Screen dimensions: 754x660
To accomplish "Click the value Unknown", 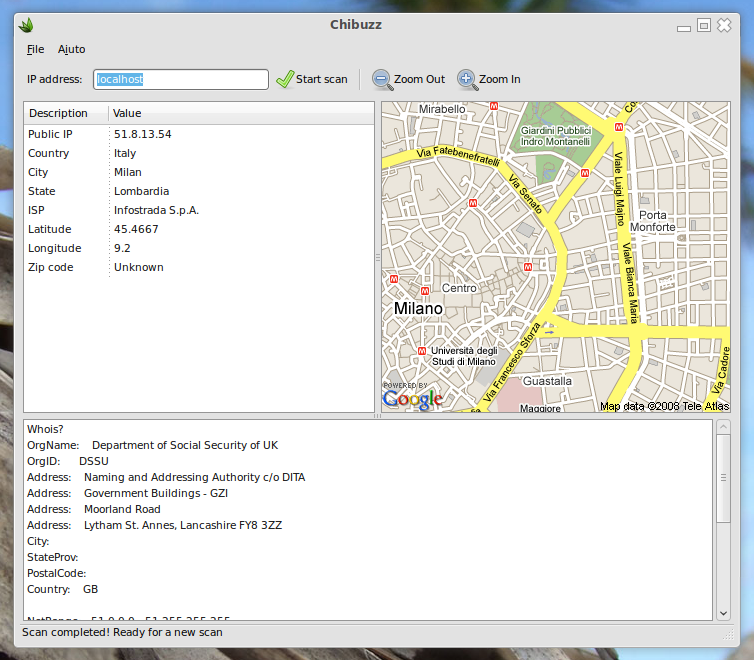I will tap(138, 267).
